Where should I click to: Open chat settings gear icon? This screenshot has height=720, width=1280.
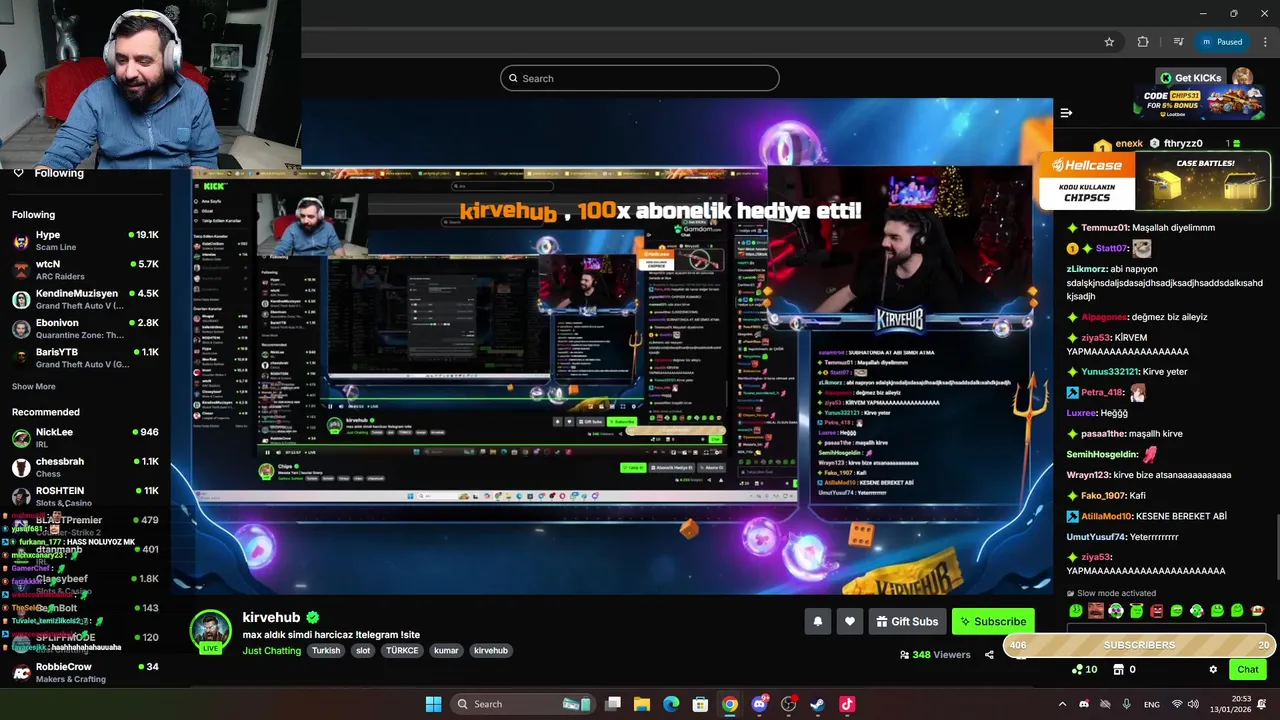[1213, 670]
